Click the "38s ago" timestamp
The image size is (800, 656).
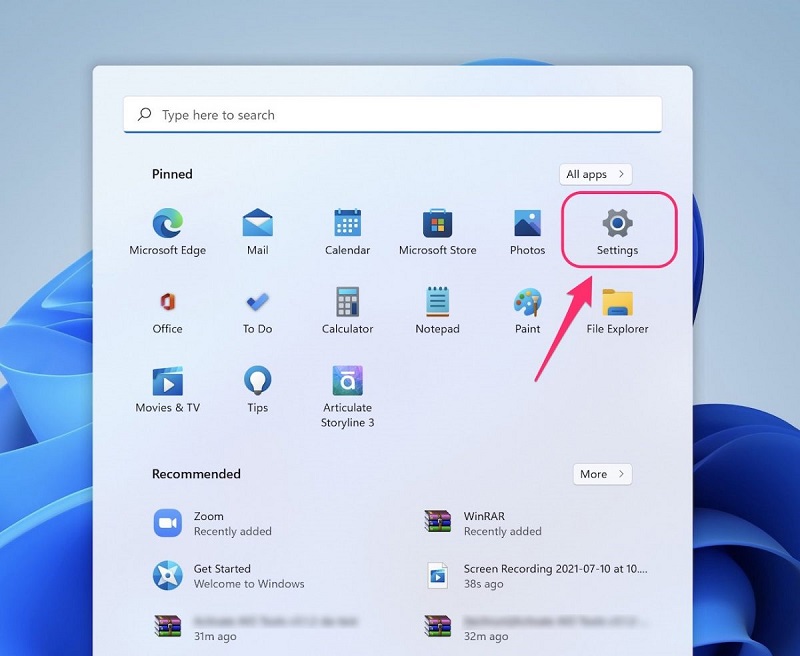click(483, 584)
